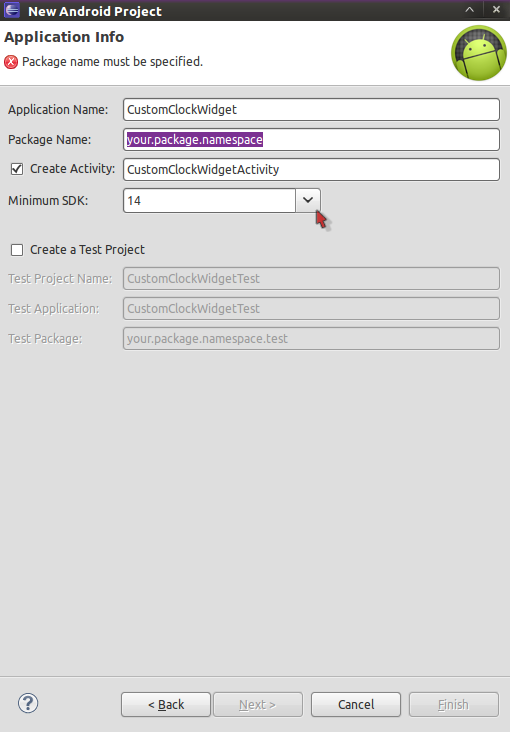Click the Create Activity name field

coord(312,169)
